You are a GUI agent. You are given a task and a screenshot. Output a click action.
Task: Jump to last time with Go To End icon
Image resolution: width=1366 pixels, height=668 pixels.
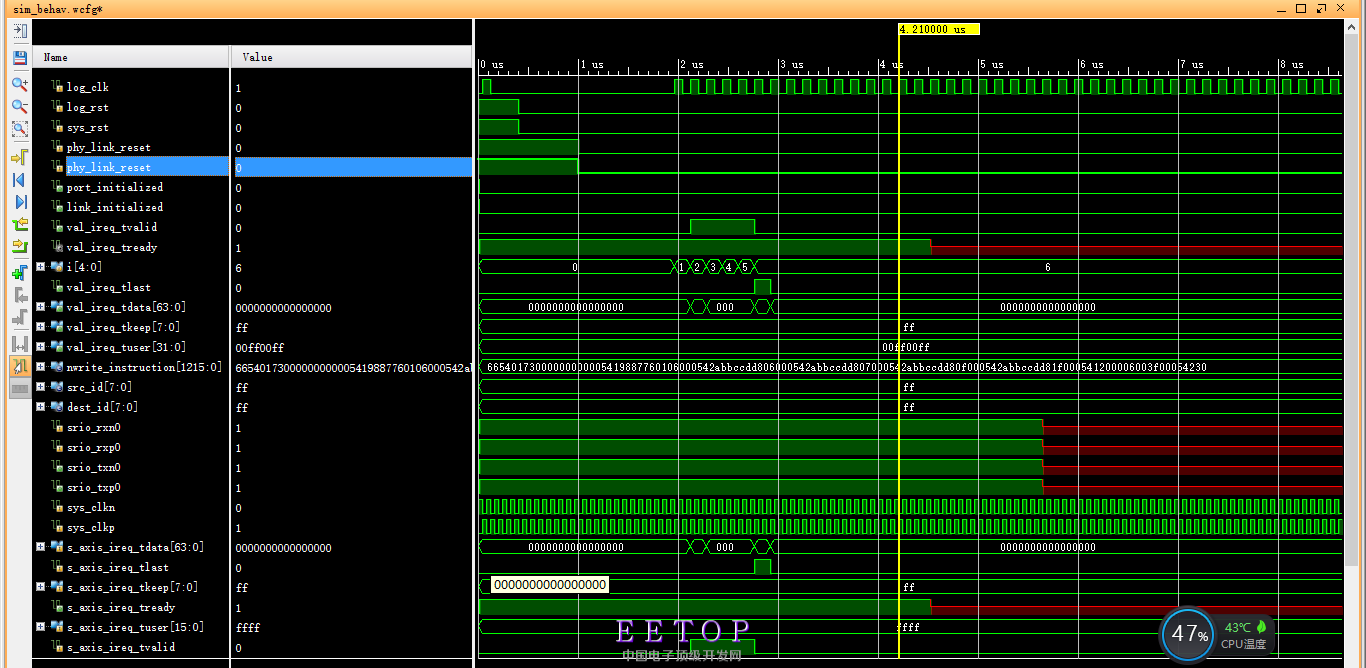coord(19,202)
